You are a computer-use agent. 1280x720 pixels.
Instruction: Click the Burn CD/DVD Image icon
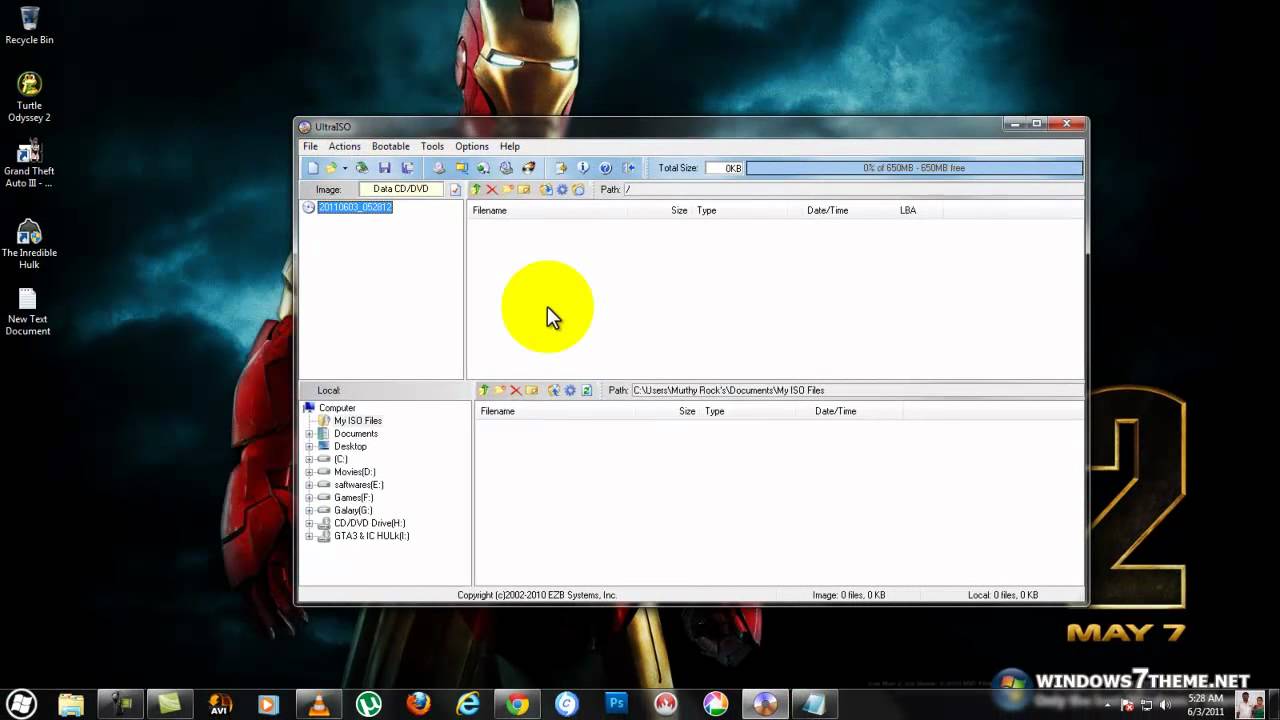point(529,168)
